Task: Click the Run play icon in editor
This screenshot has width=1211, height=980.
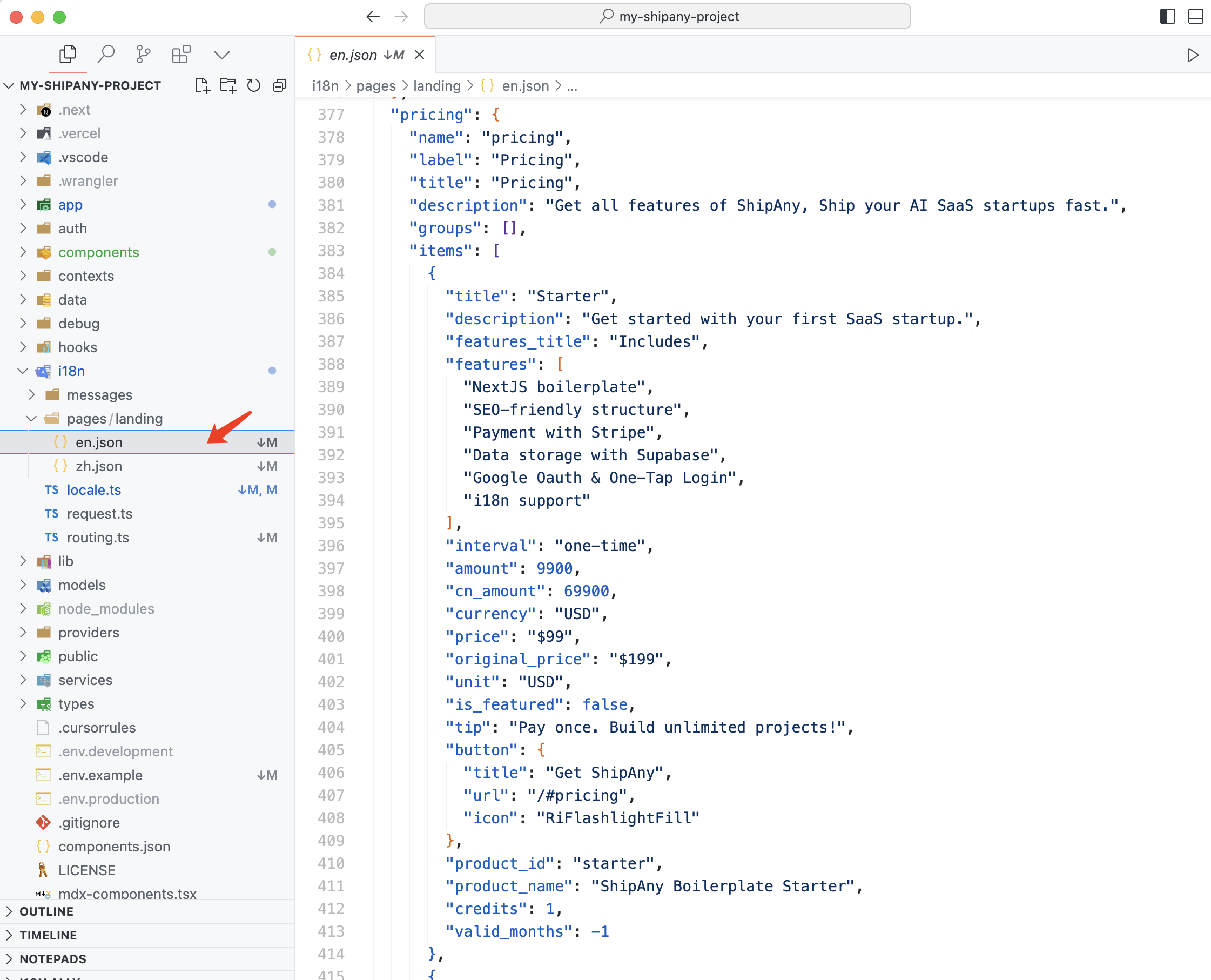Action: [1193, 55]
